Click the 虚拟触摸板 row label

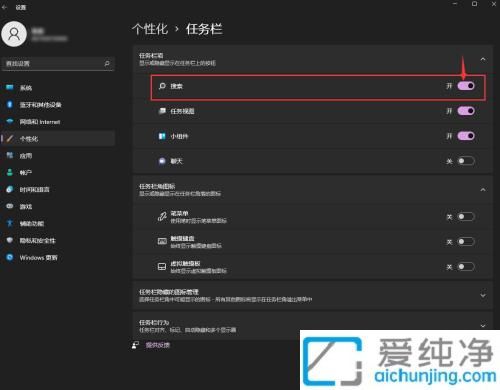[185, 263]
